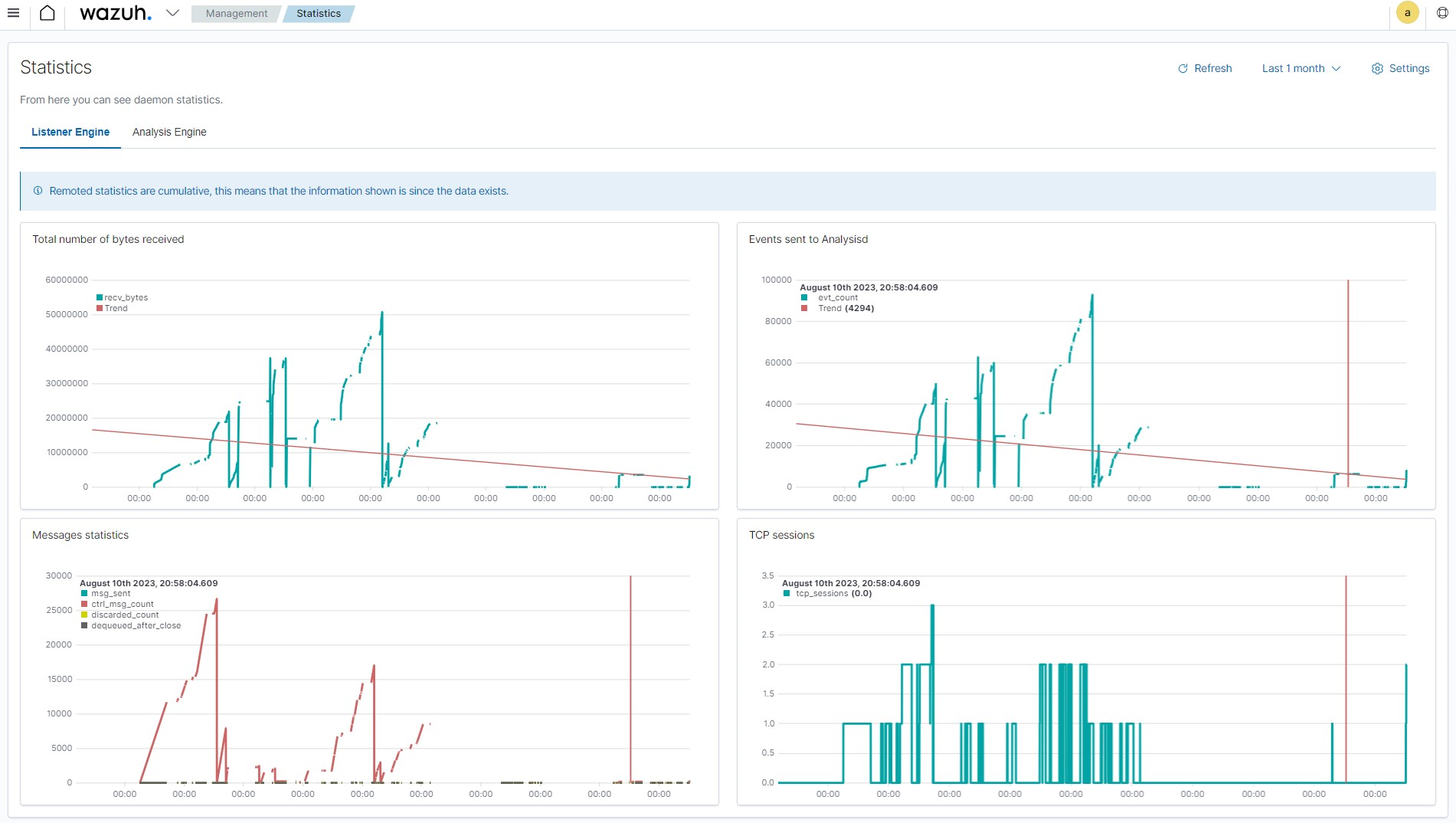Image resolution: width=1456 pixels, height=823 pixels.
Task: Toggle evt_count legend series
Action: point(829,297)
